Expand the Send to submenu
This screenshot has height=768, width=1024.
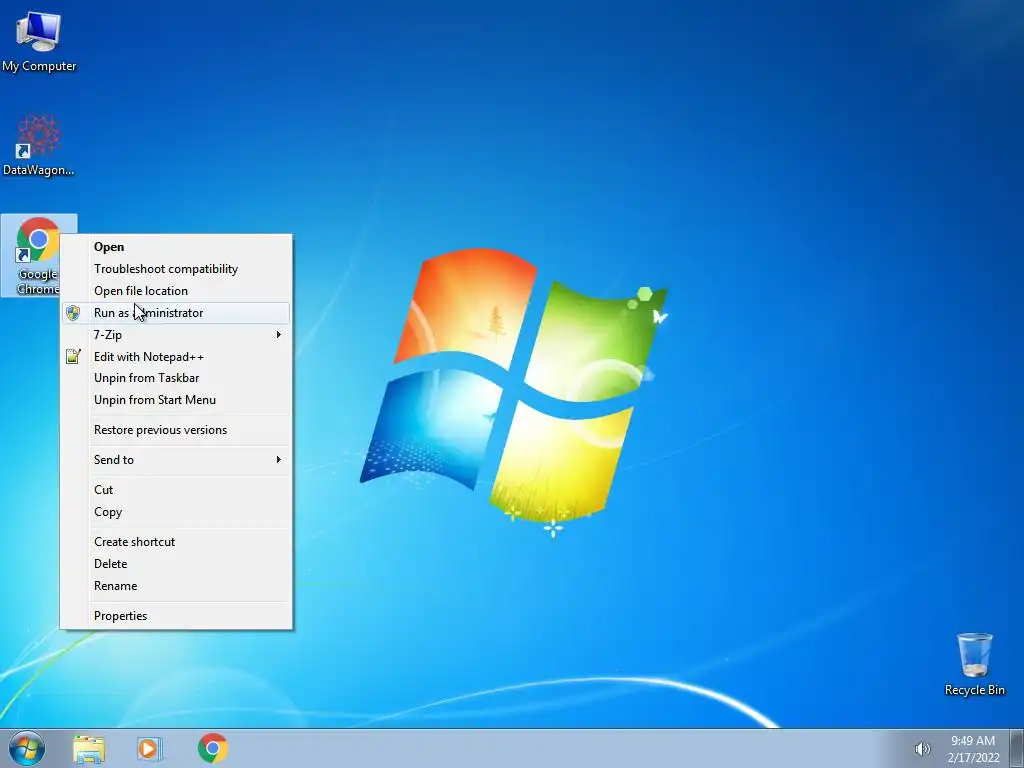176,460
